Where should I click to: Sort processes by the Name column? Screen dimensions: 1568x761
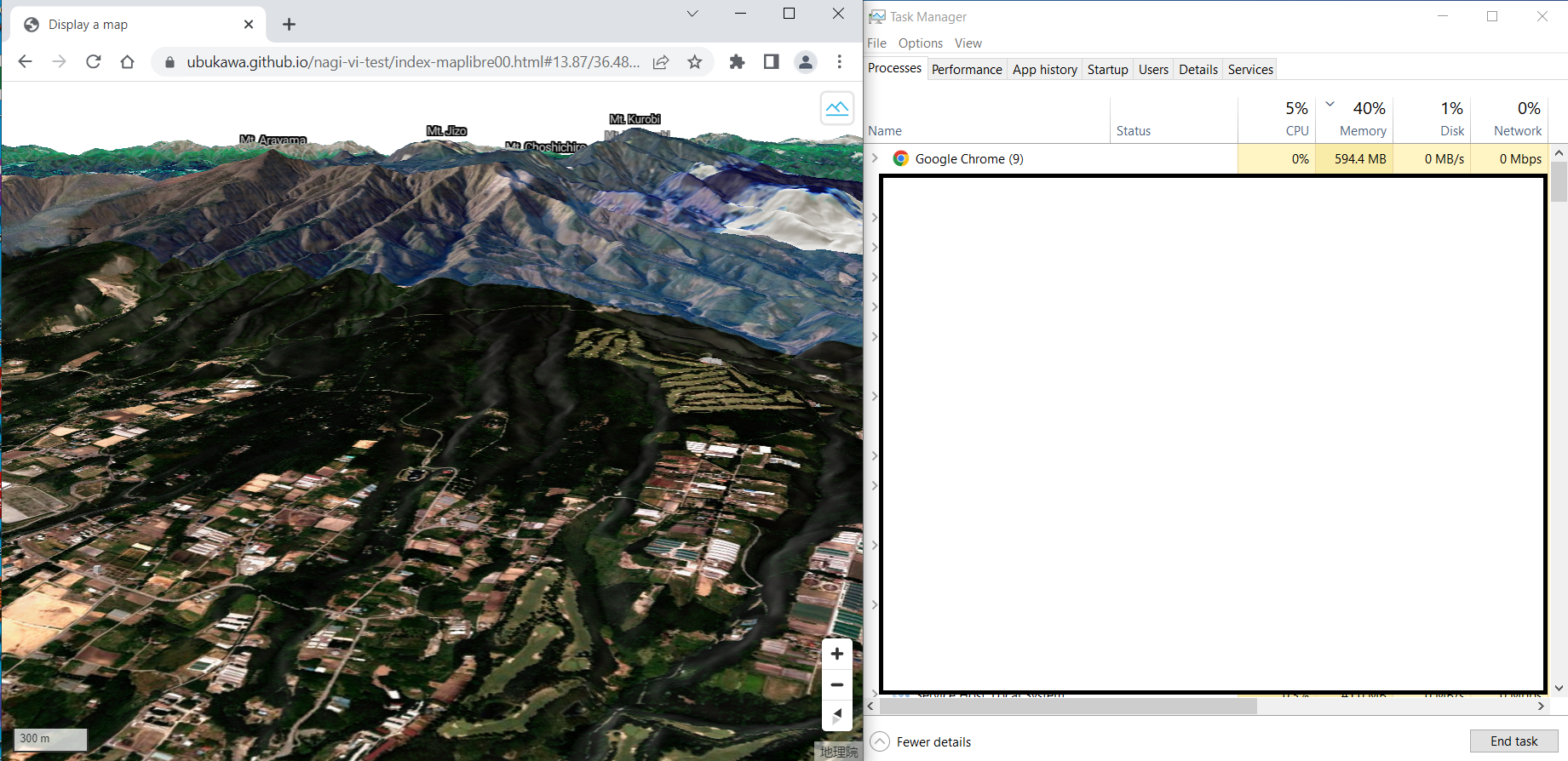point(987,120)
